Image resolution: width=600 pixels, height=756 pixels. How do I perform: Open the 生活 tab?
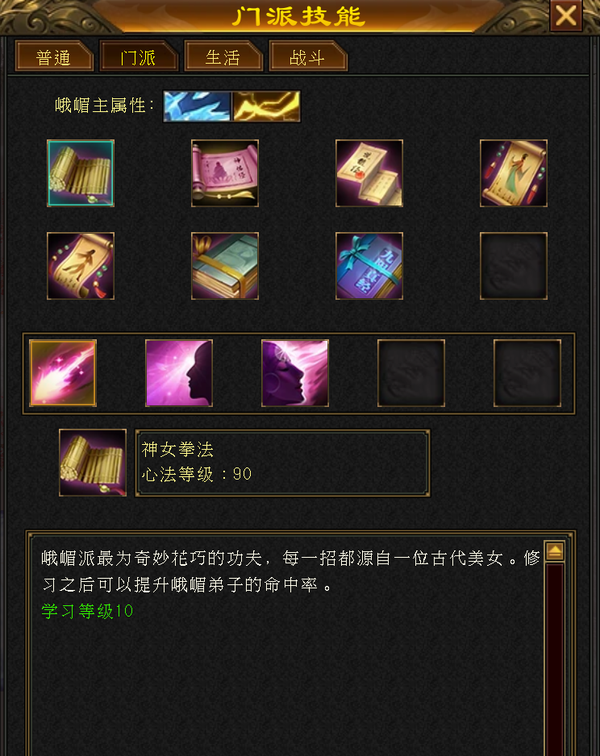coord(223,56)
